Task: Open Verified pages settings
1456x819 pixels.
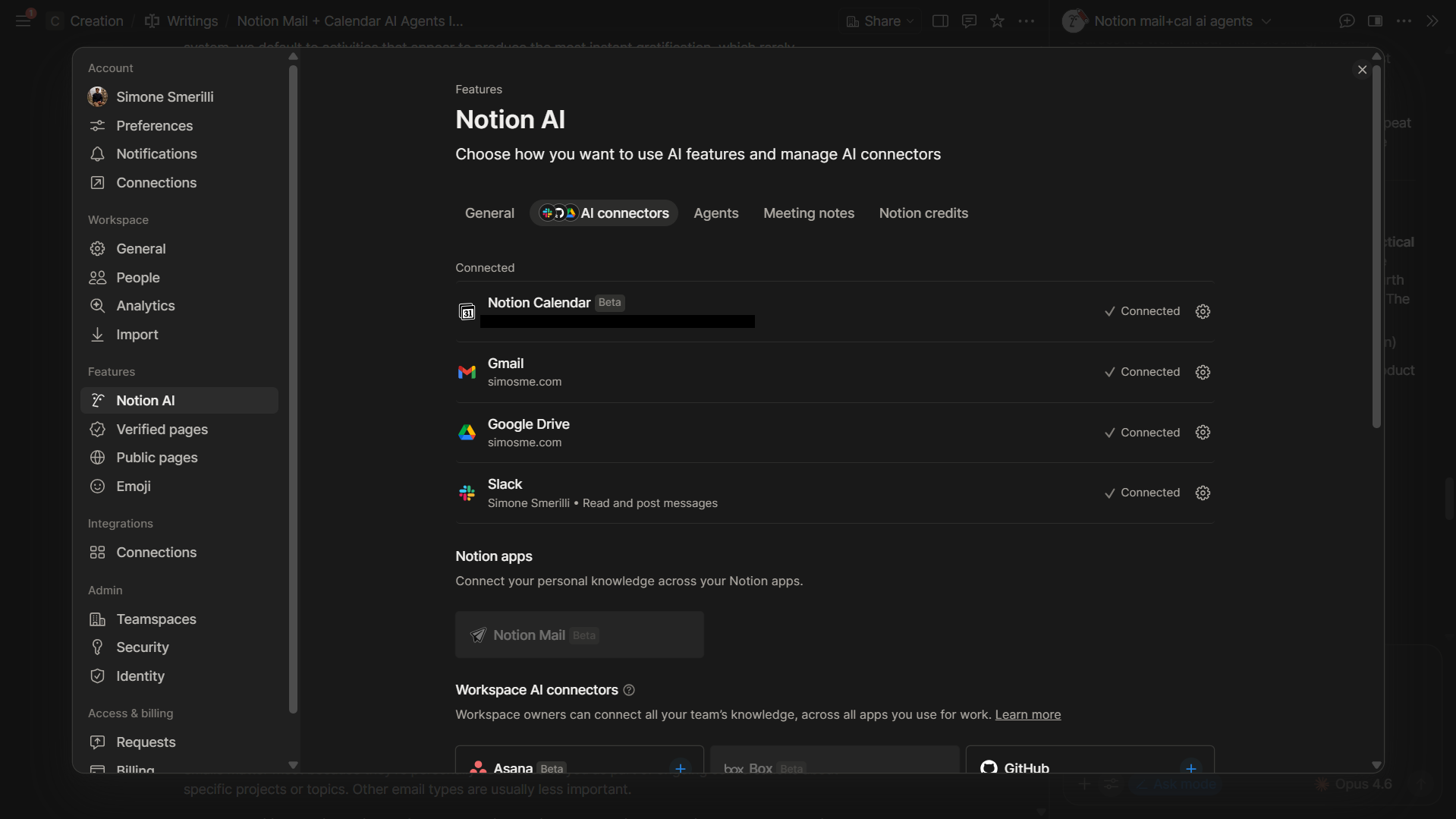Action: (162, 429)
